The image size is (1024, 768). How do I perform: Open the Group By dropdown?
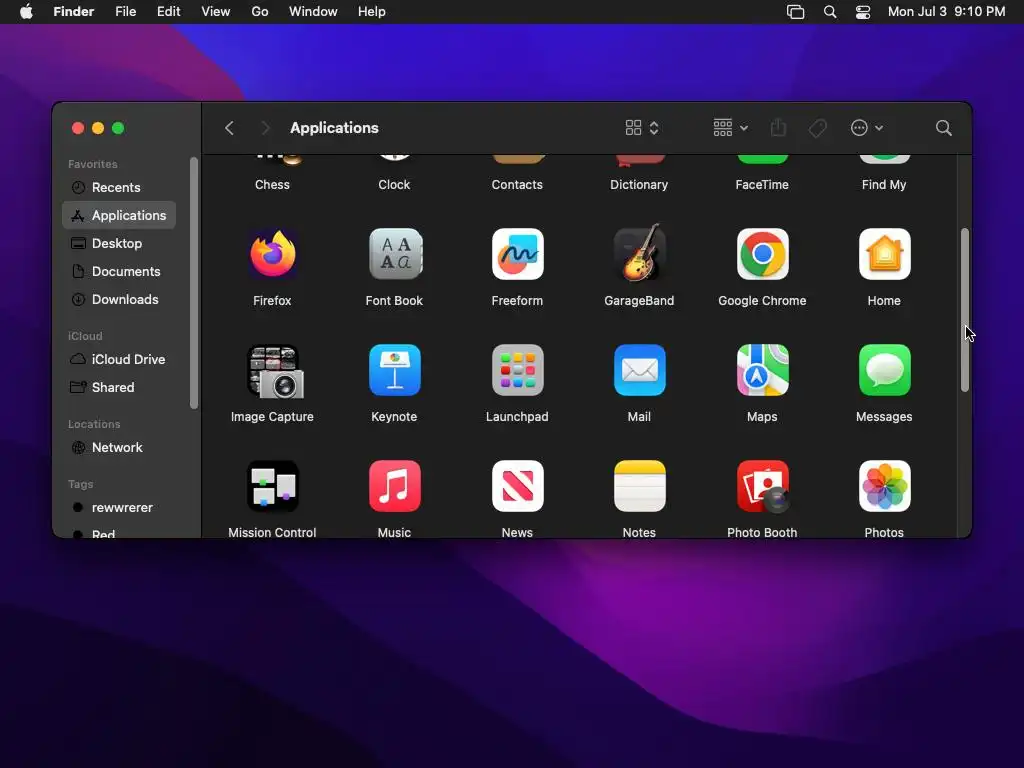730,128
